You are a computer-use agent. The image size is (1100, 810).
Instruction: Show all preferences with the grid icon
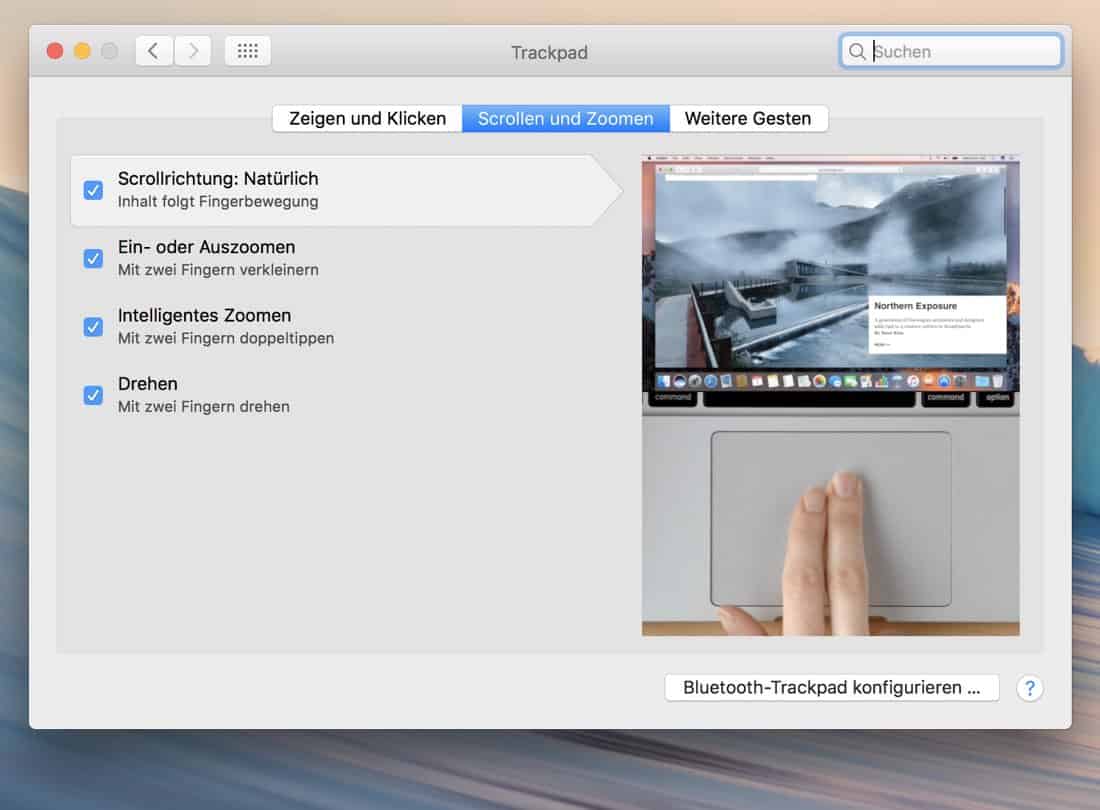tap(248, 51)
